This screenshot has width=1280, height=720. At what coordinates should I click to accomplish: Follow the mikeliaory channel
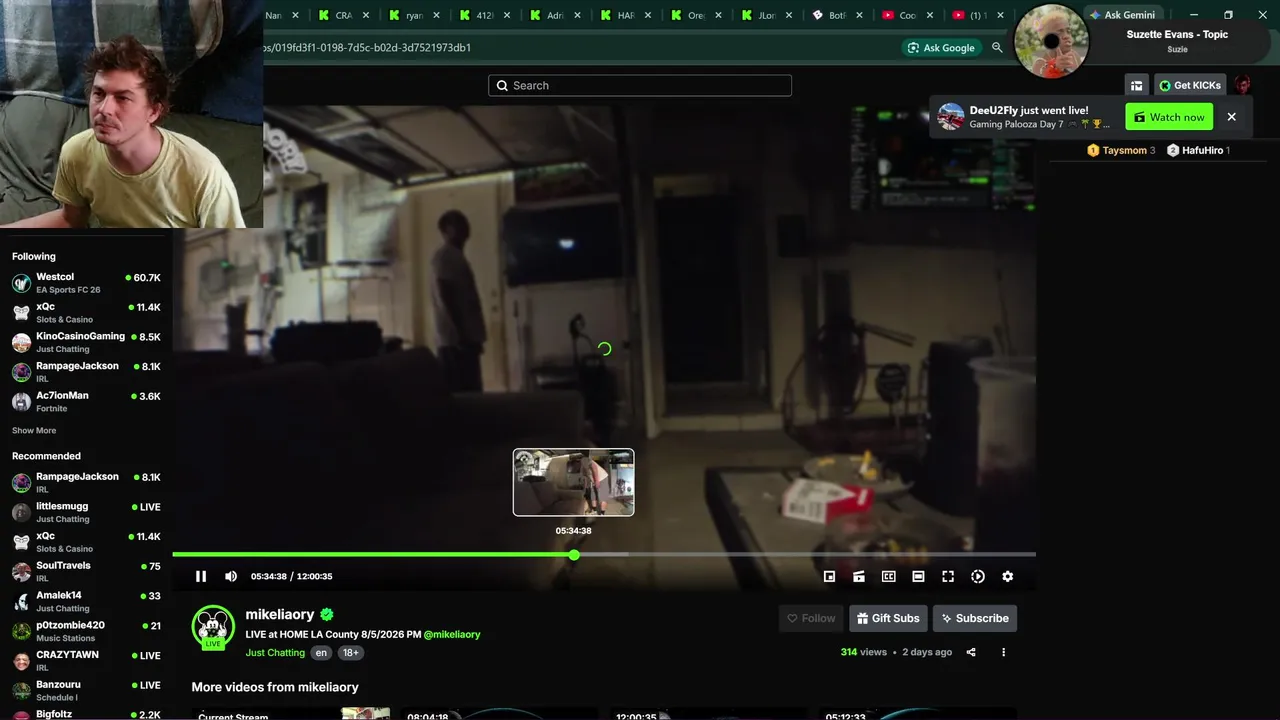tap(811, 618)
